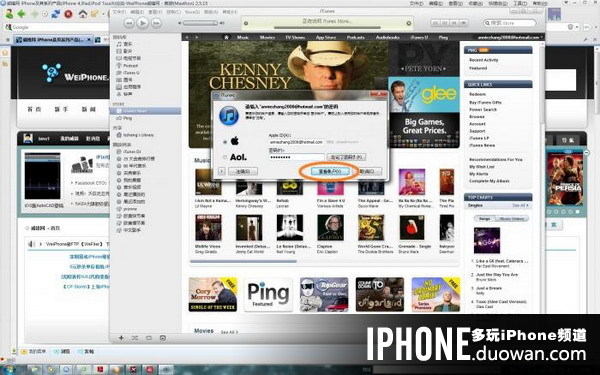
Task: Click the Maxthon green back arrow
Action: pyautogui.click(x=21, y=14)
